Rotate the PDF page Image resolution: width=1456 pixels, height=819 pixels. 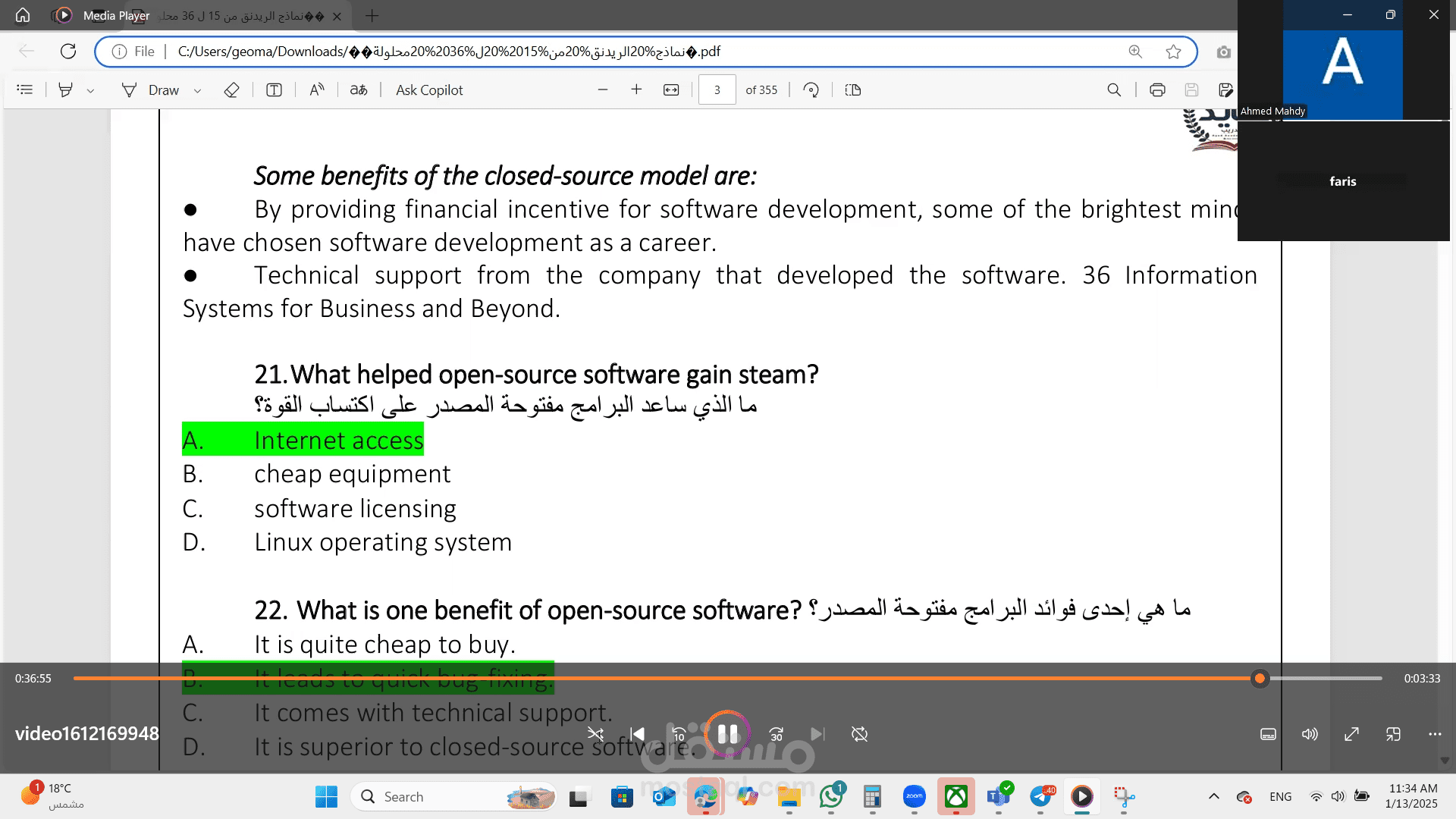pos(811,90)
